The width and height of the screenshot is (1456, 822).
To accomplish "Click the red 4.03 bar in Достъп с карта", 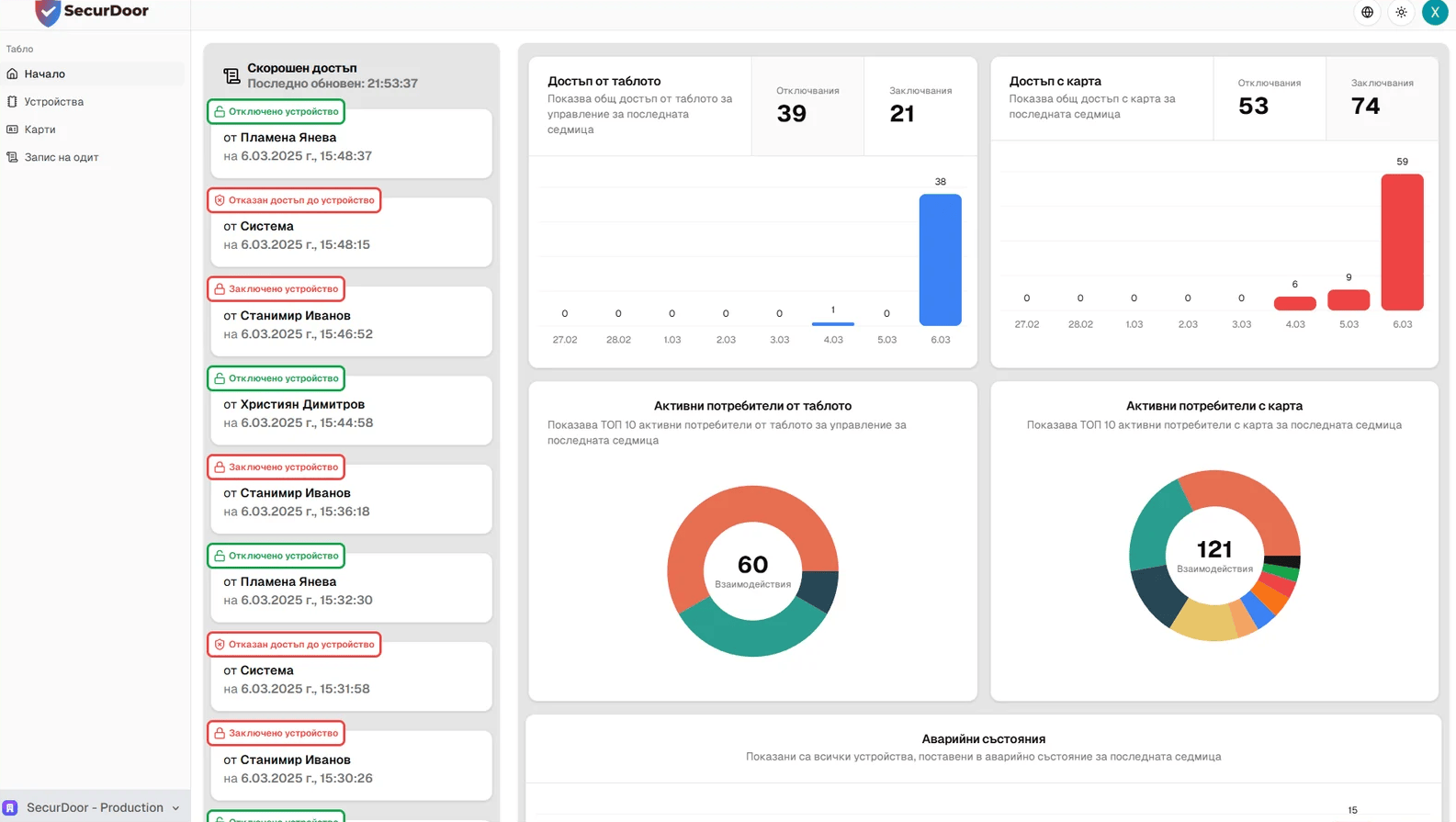I will pyautogui.click(x=1294, y=303).
